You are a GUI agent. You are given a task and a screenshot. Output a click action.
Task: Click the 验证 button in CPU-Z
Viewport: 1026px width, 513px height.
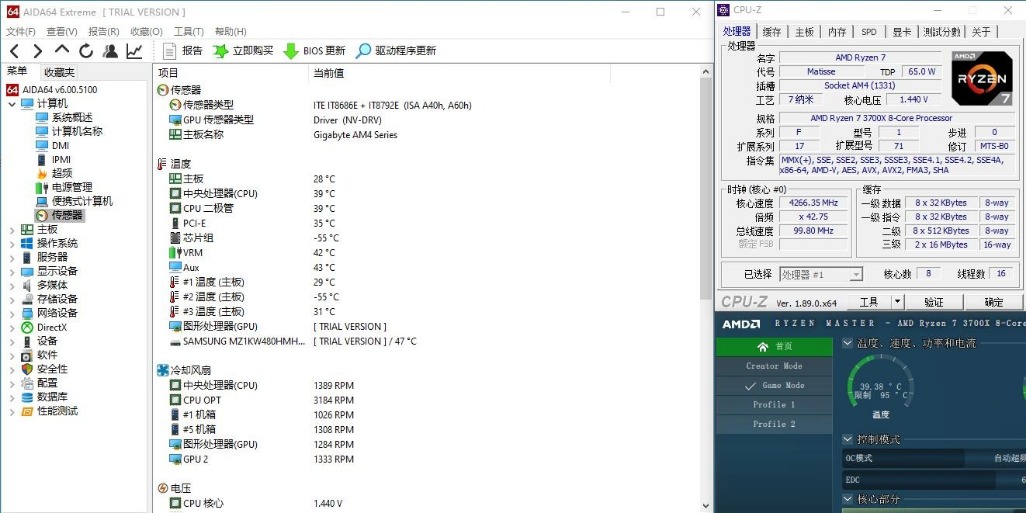point(934,302)
